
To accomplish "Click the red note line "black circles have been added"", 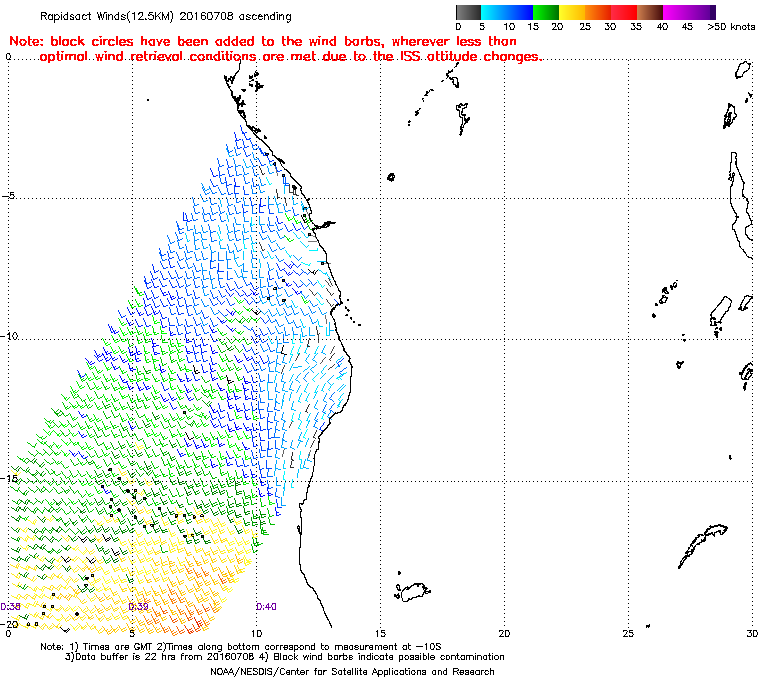I will click(x=263, y=41).
